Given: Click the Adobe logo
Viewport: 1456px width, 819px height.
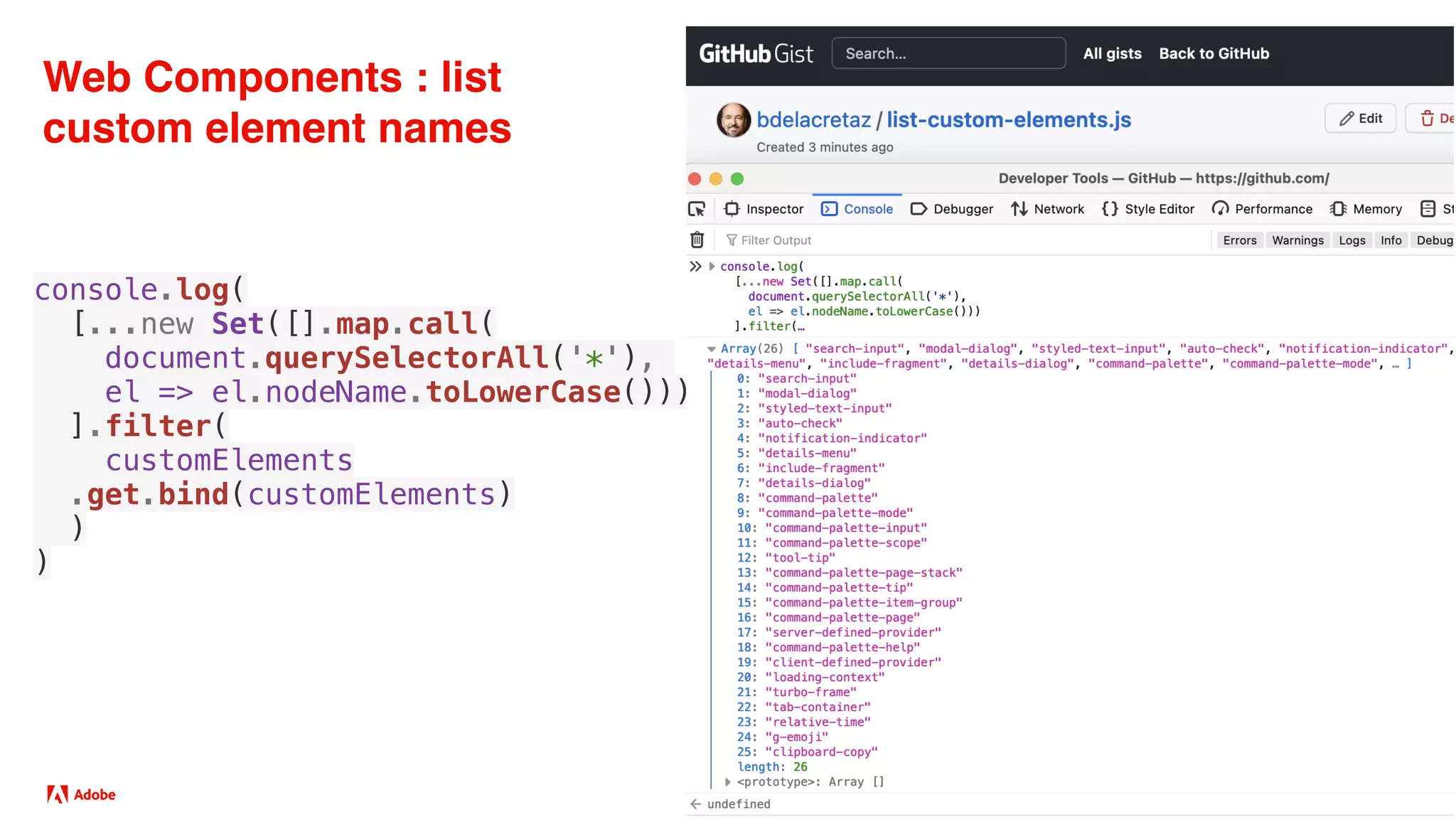Looking at the screenshot, I should [x=81, y=795].
